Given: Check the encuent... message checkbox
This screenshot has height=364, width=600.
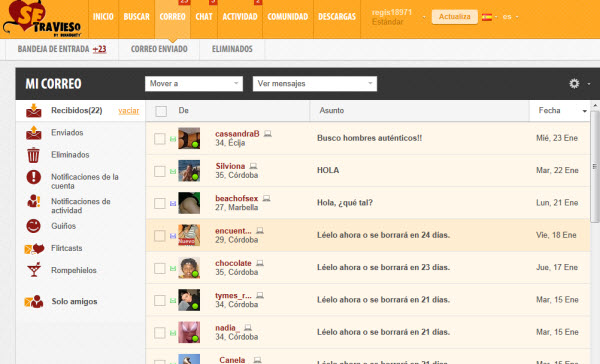Looking at the screenshot, I should [160, 236].
